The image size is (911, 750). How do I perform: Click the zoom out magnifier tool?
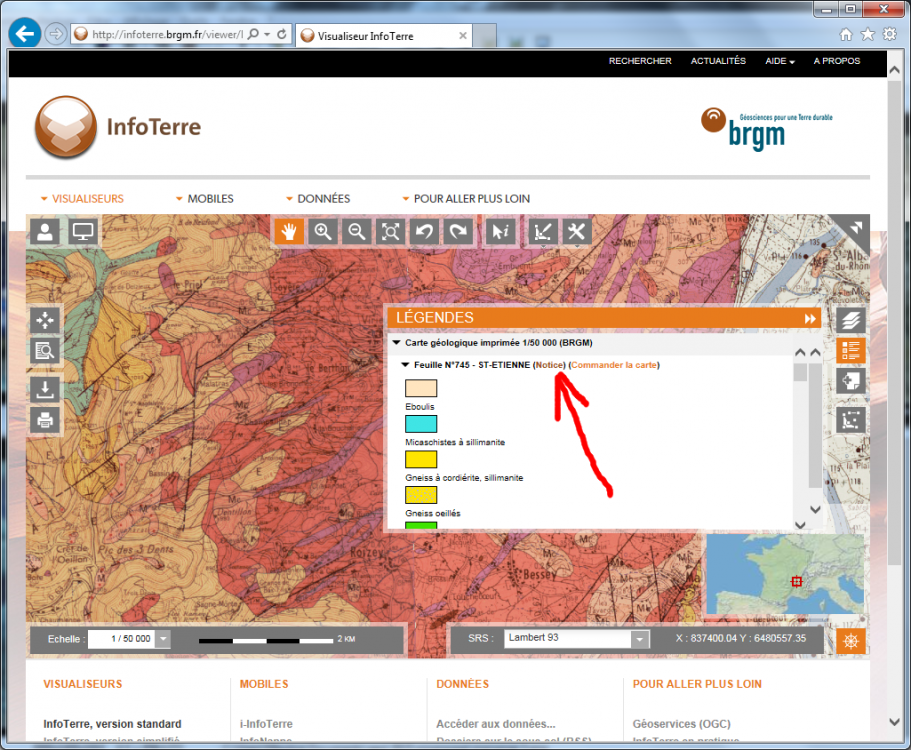pos(356,232)
